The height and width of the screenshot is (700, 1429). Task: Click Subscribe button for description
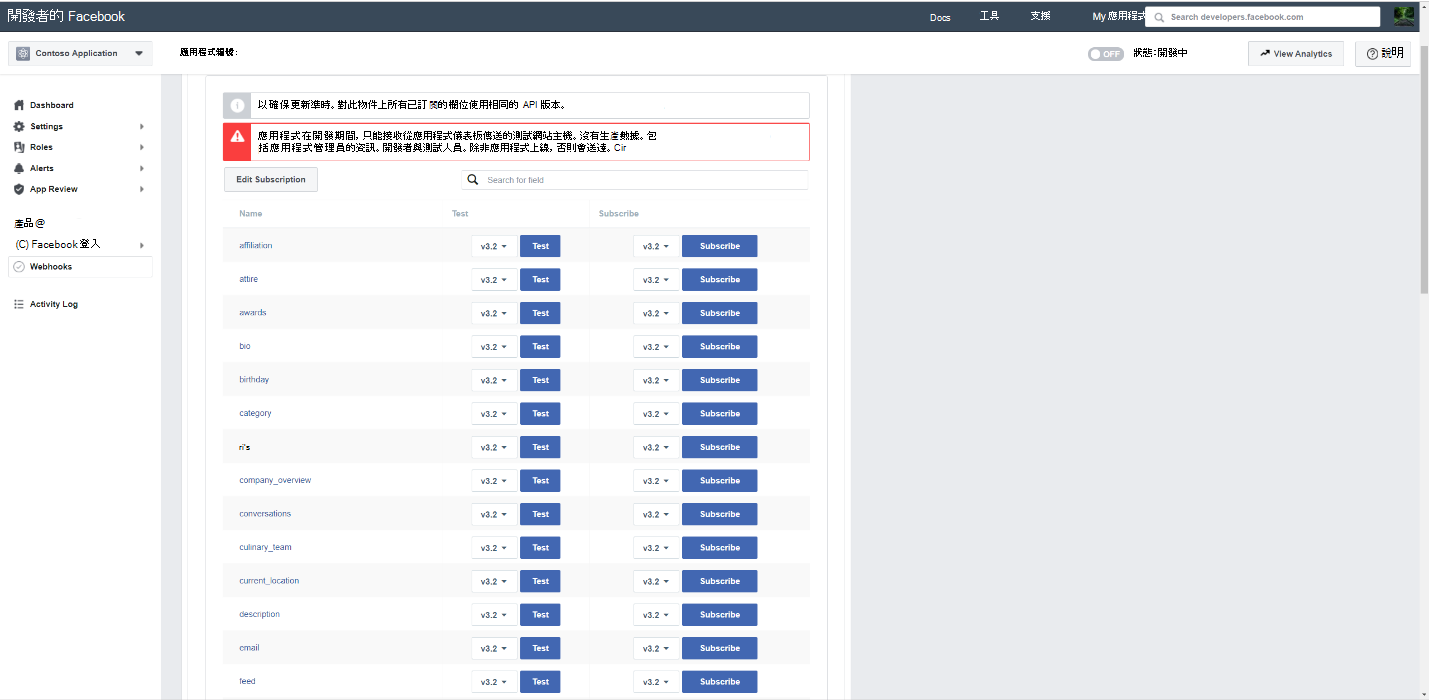point(719,615)
